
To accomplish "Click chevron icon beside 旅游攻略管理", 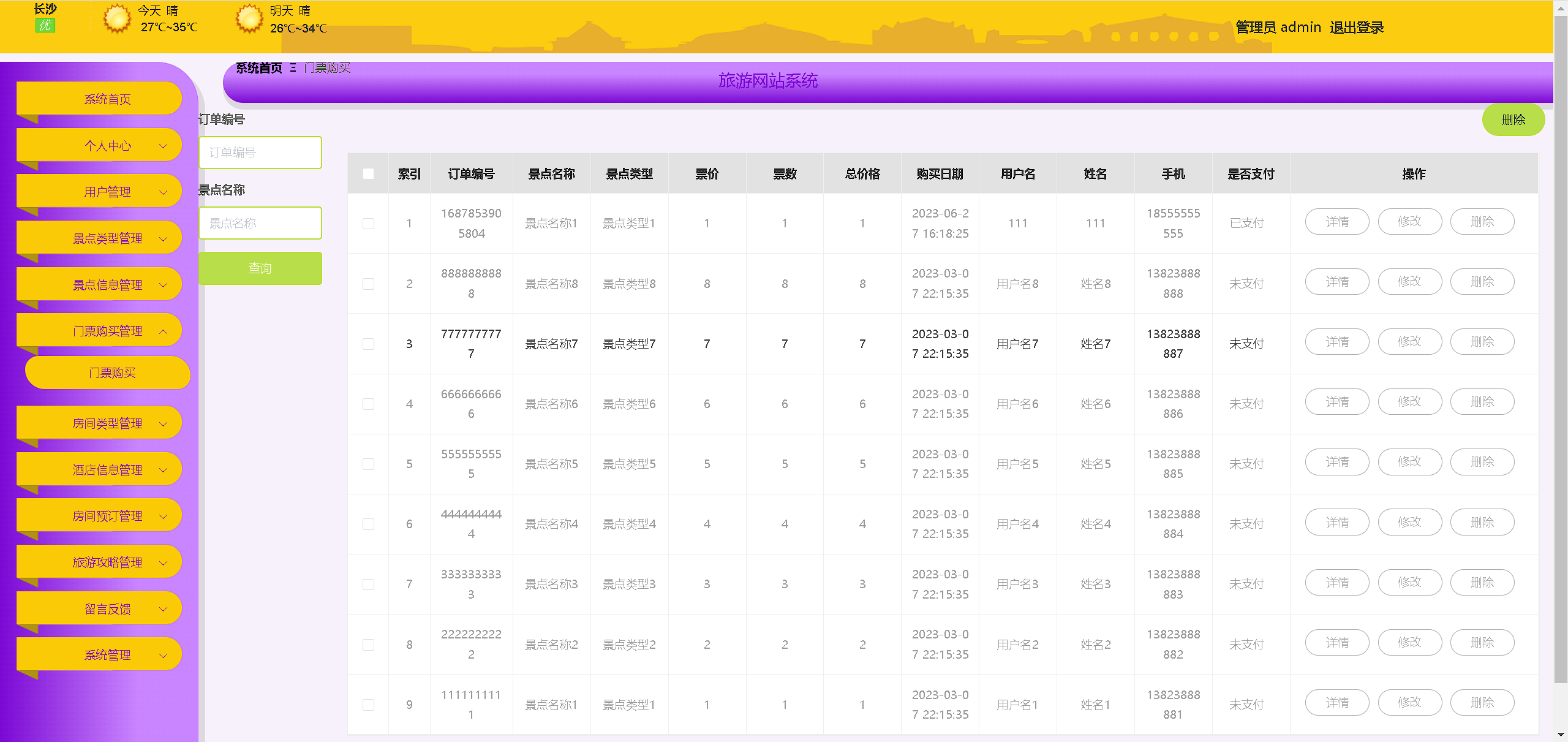I will coord(163,562).
